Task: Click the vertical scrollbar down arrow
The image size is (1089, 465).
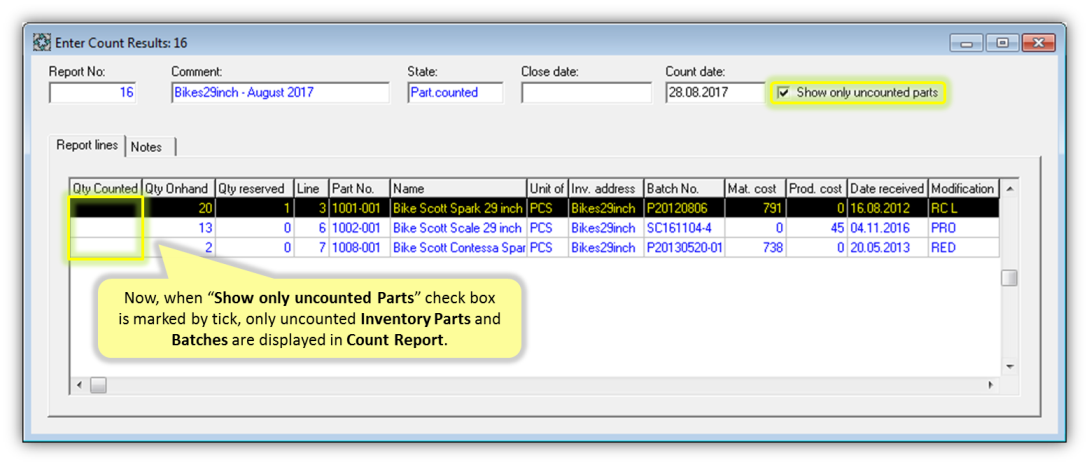Action: tap(1009, 366)
